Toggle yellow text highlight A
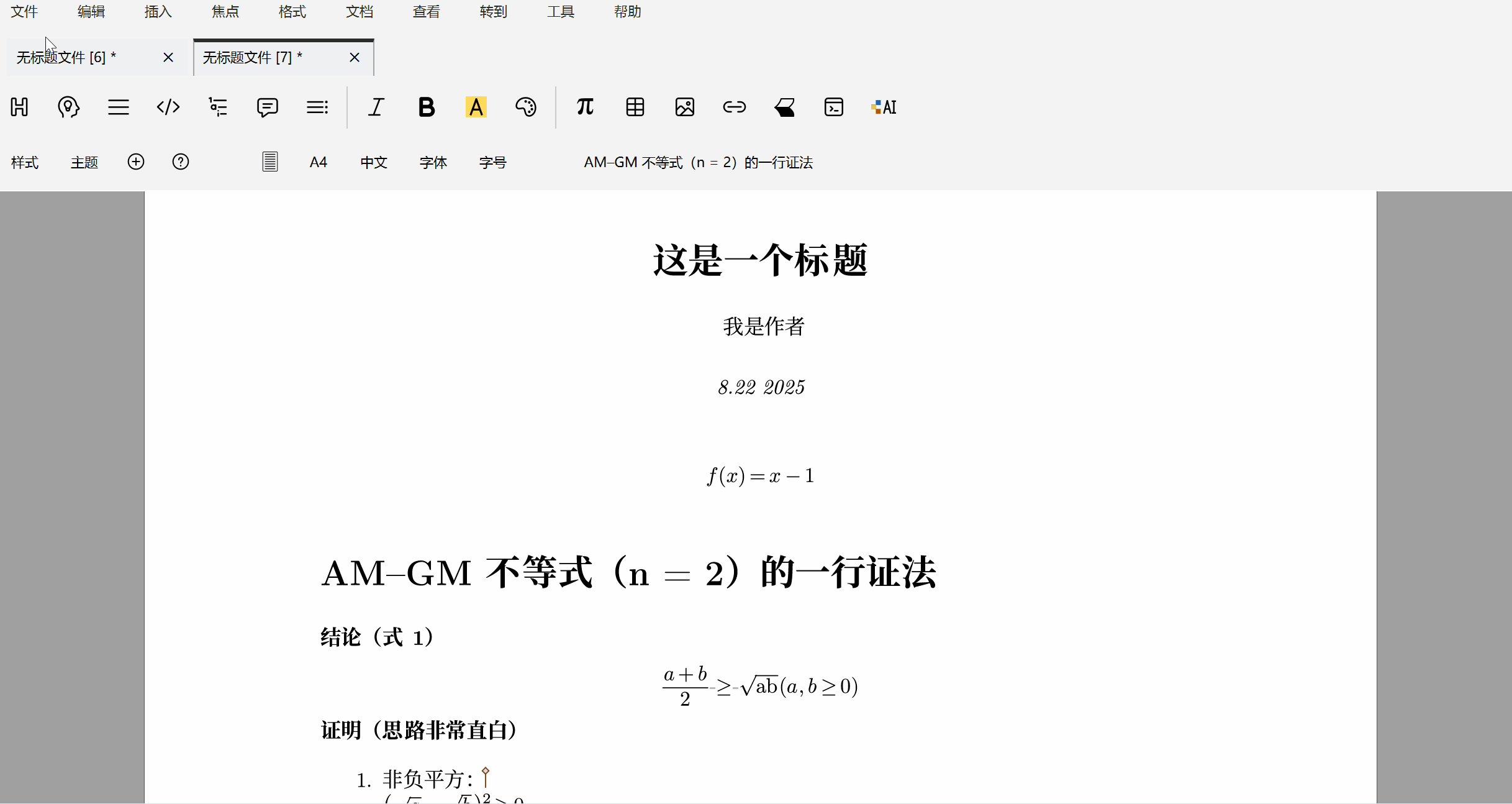This screenshot has height=804, width=1512. [x=476, y=107]
